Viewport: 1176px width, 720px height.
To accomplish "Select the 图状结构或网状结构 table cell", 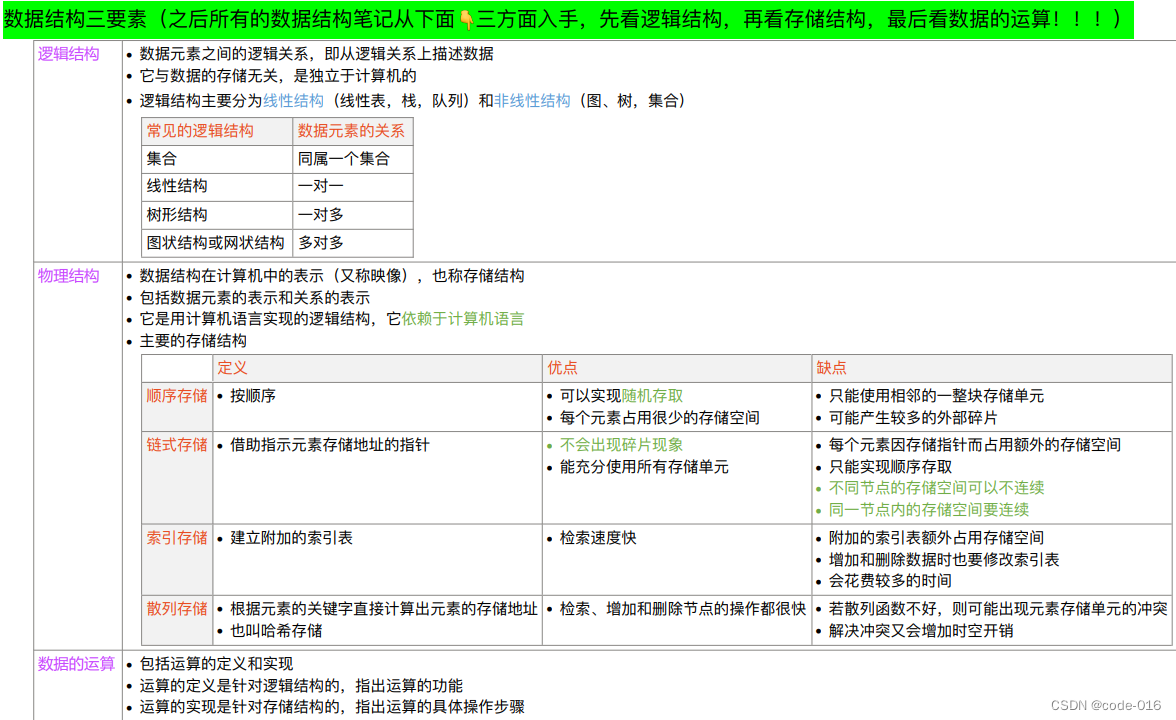I will tap(214, 242).
